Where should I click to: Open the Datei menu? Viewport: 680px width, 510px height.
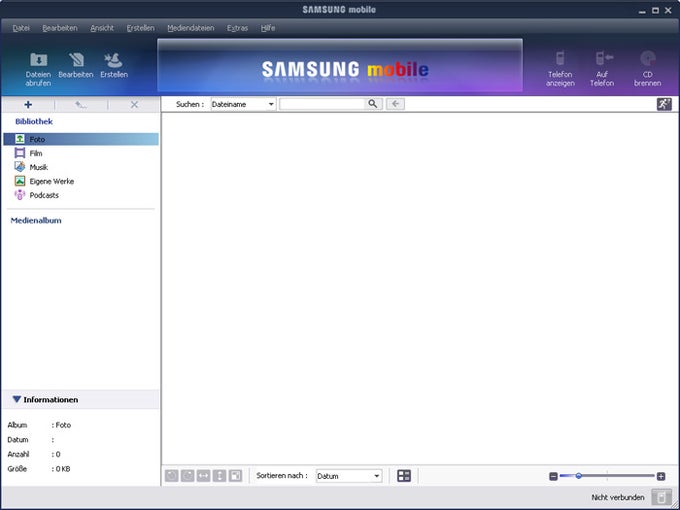coord(21,28)
